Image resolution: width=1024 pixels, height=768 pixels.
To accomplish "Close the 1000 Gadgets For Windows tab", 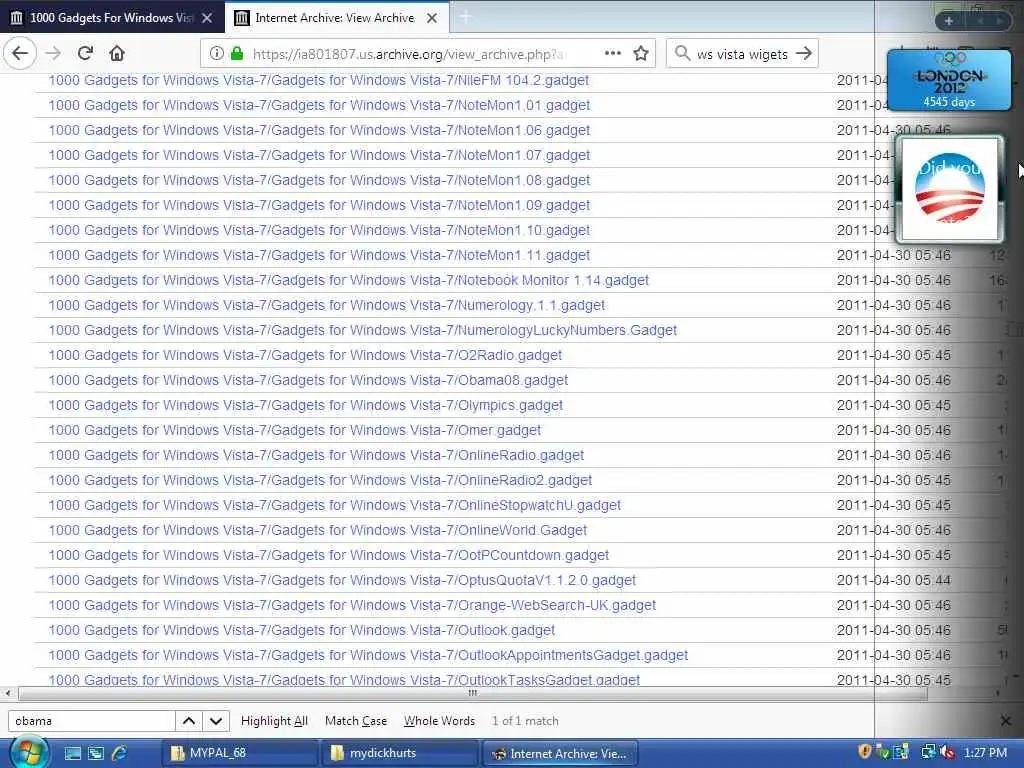I will (207, 18).
